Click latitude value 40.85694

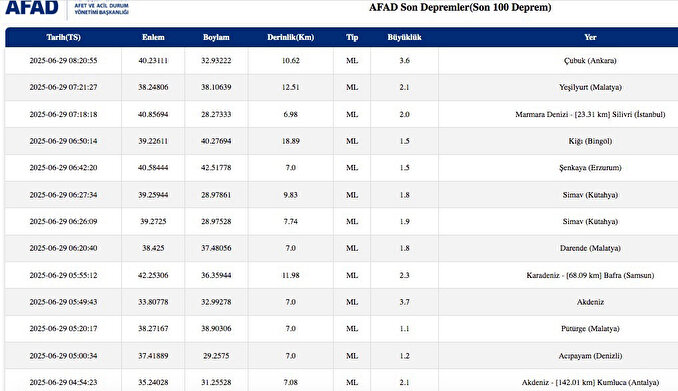point(153,115)
